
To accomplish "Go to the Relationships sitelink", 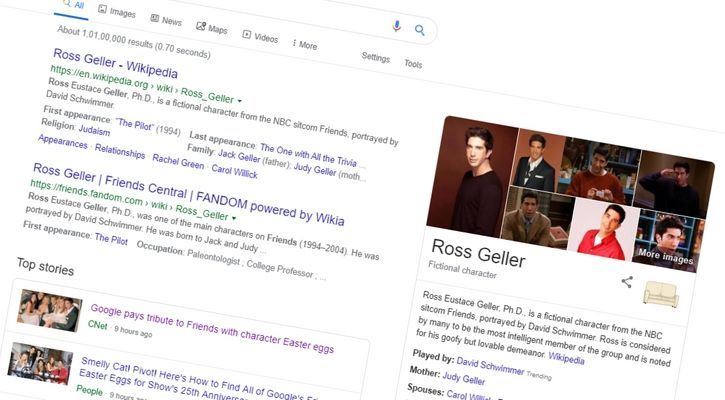I will tap(120, 151).
